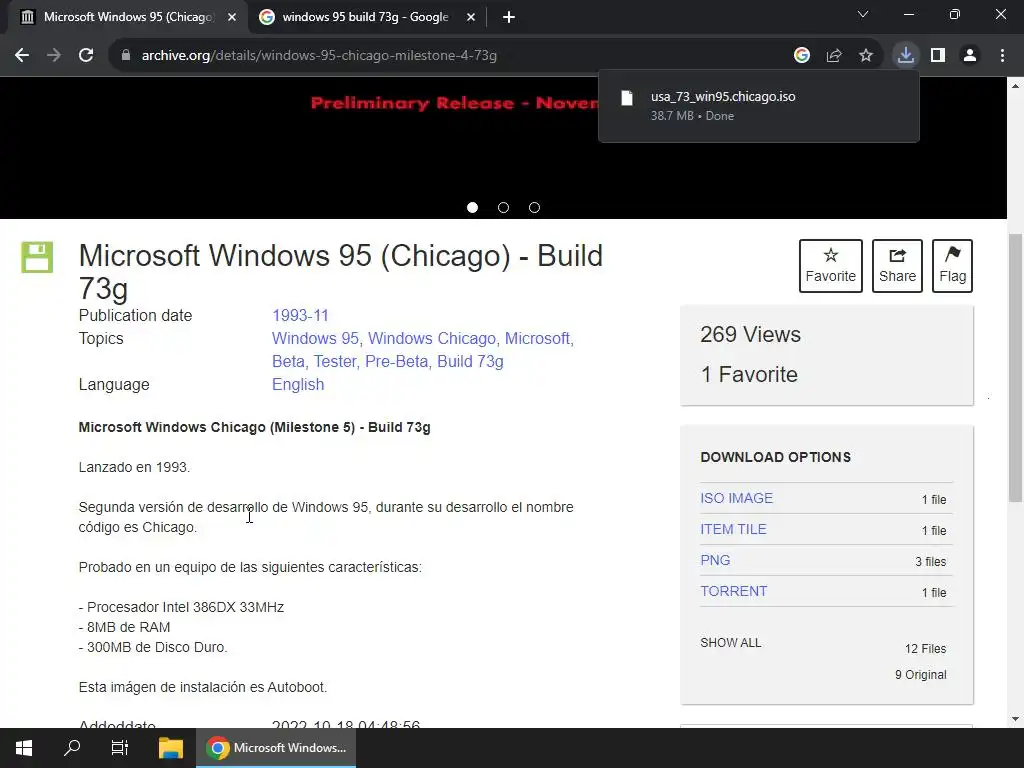Open the Chrome profile icon
This screenshot has width=1024, height=768.
[970, 56]
